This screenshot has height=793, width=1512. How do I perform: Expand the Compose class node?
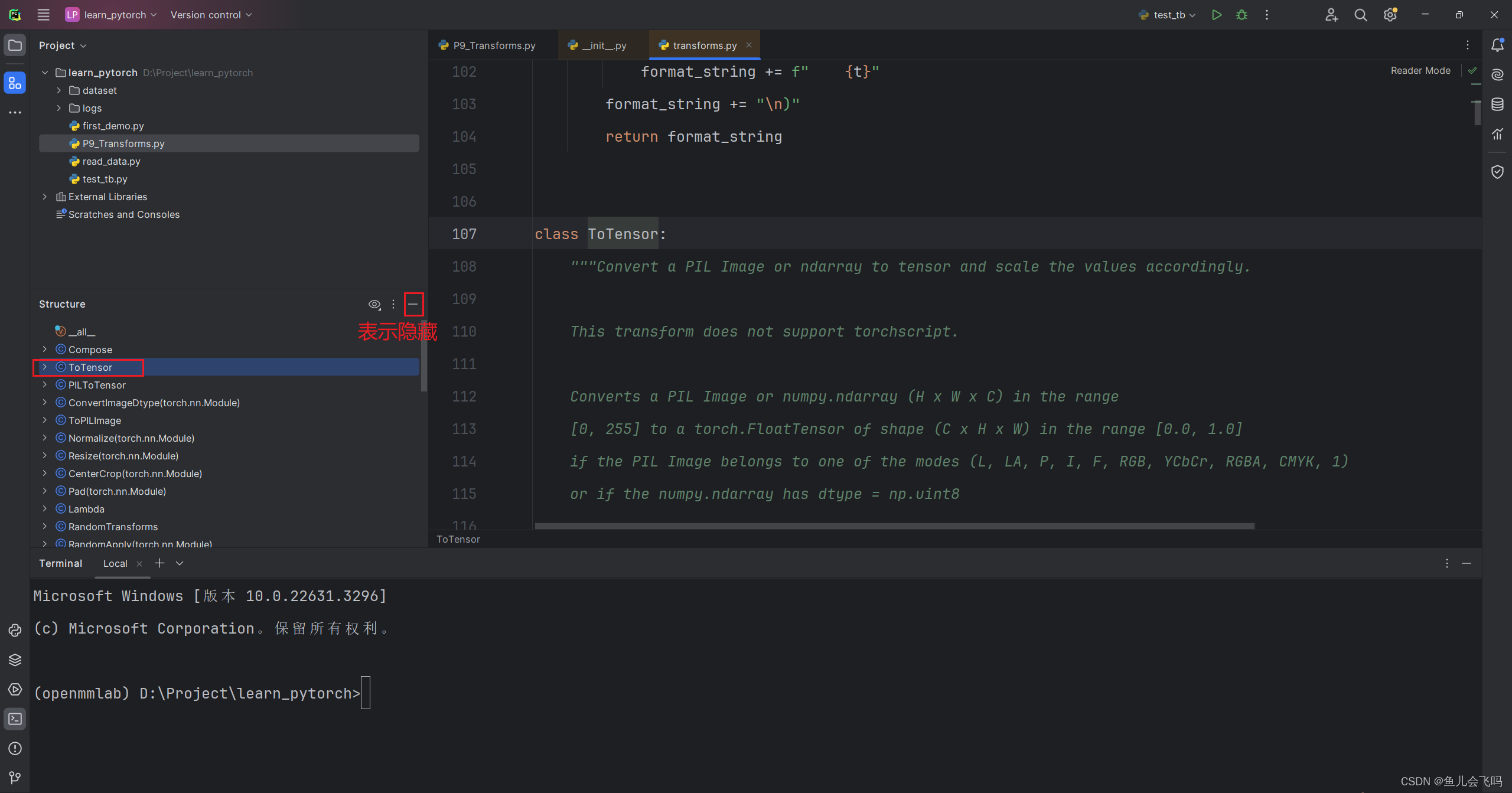coord(45,350)
